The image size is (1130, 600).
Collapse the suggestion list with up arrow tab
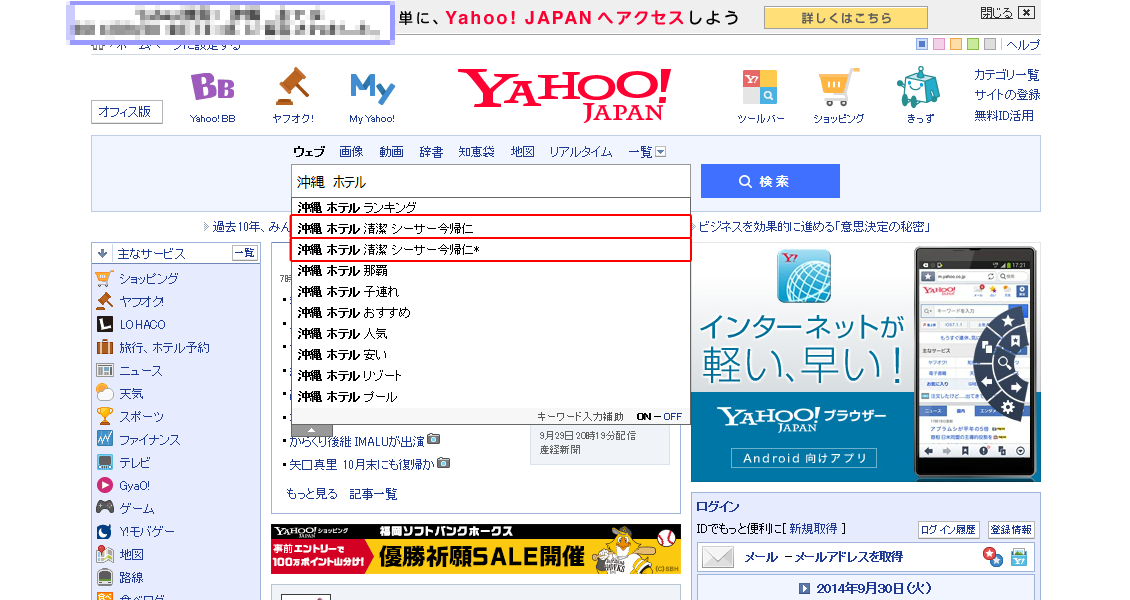[x=311, y=431]
